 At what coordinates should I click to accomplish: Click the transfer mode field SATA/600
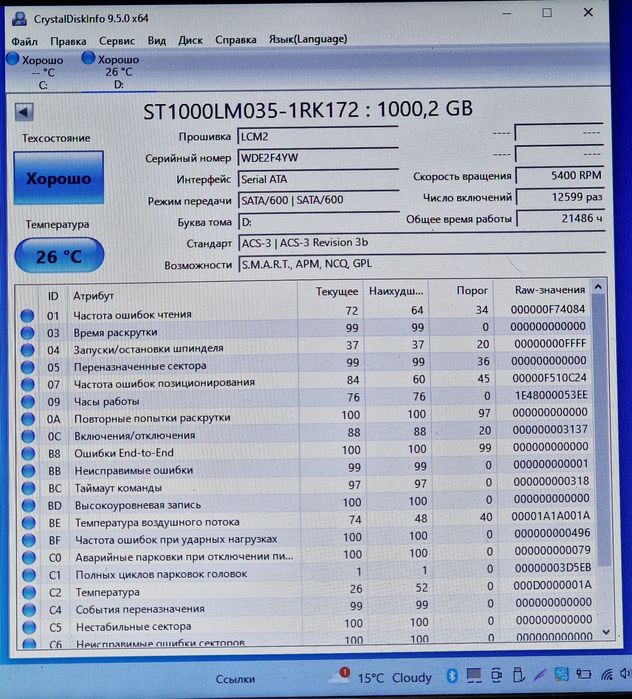coord(318,200)
